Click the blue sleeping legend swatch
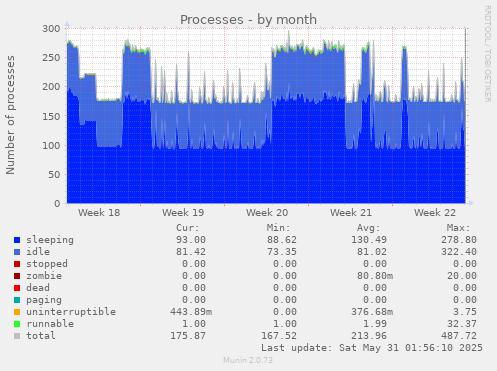This screenshot has width=497, height=371. coord(17,240)
